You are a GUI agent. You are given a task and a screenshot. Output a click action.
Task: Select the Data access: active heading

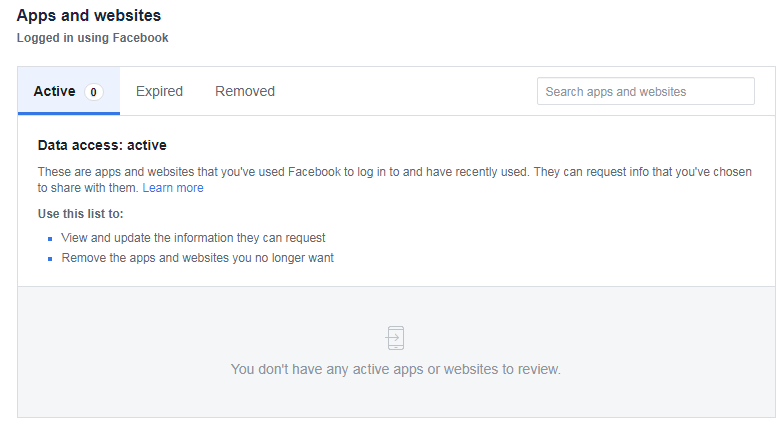[x=102, y=145]
